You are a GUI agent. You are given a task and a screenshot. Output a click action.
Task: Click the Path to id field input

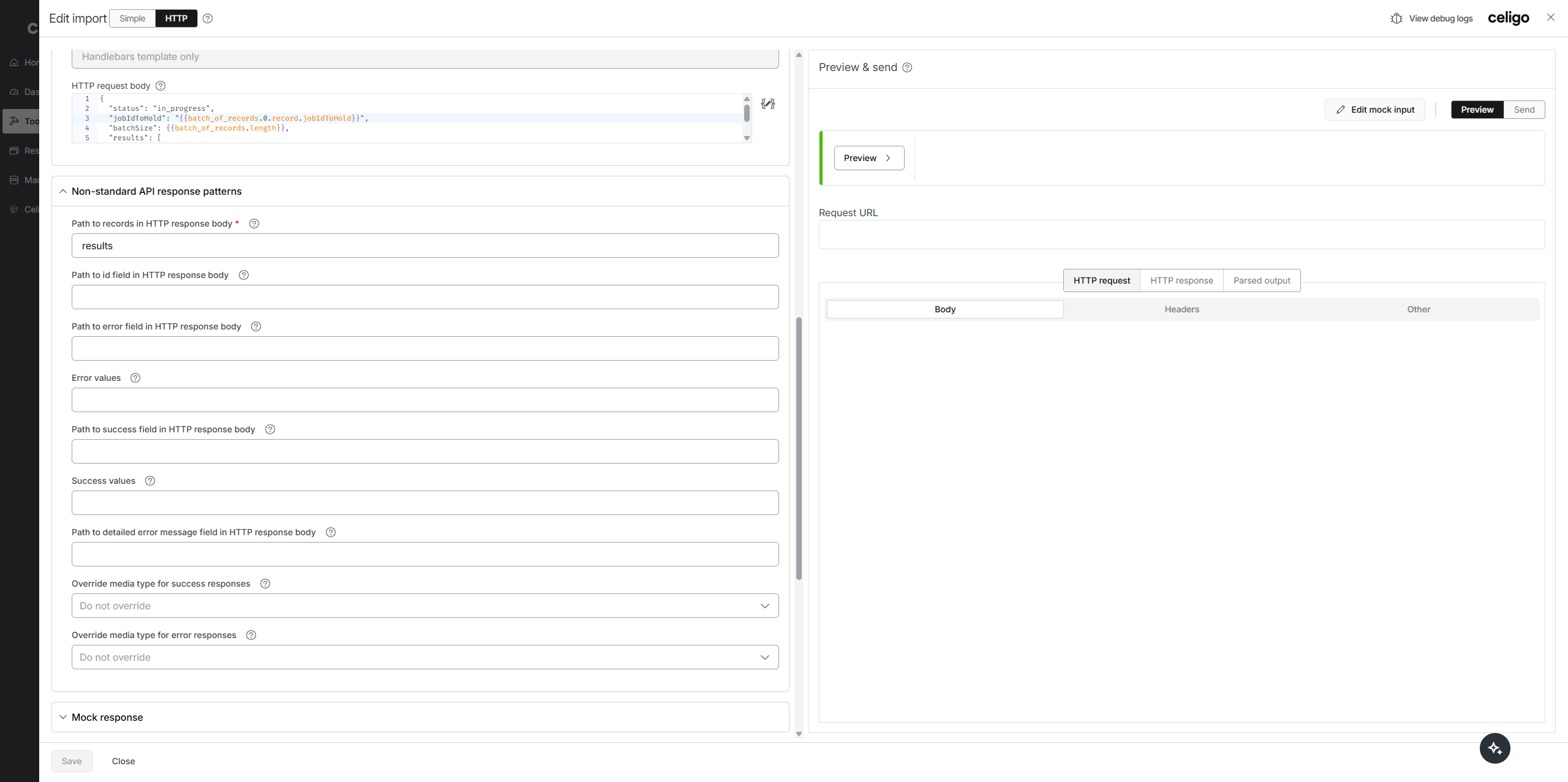click(425, 297)
